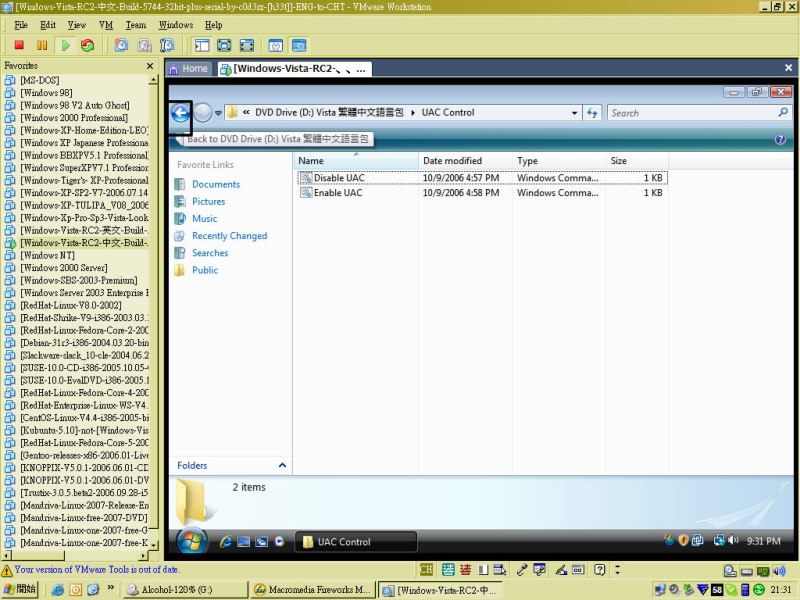The height and width of the screenshot is (600, 800).
Task: Select [MS-DOS] in the Favorites list
Action: click(39, 80)
